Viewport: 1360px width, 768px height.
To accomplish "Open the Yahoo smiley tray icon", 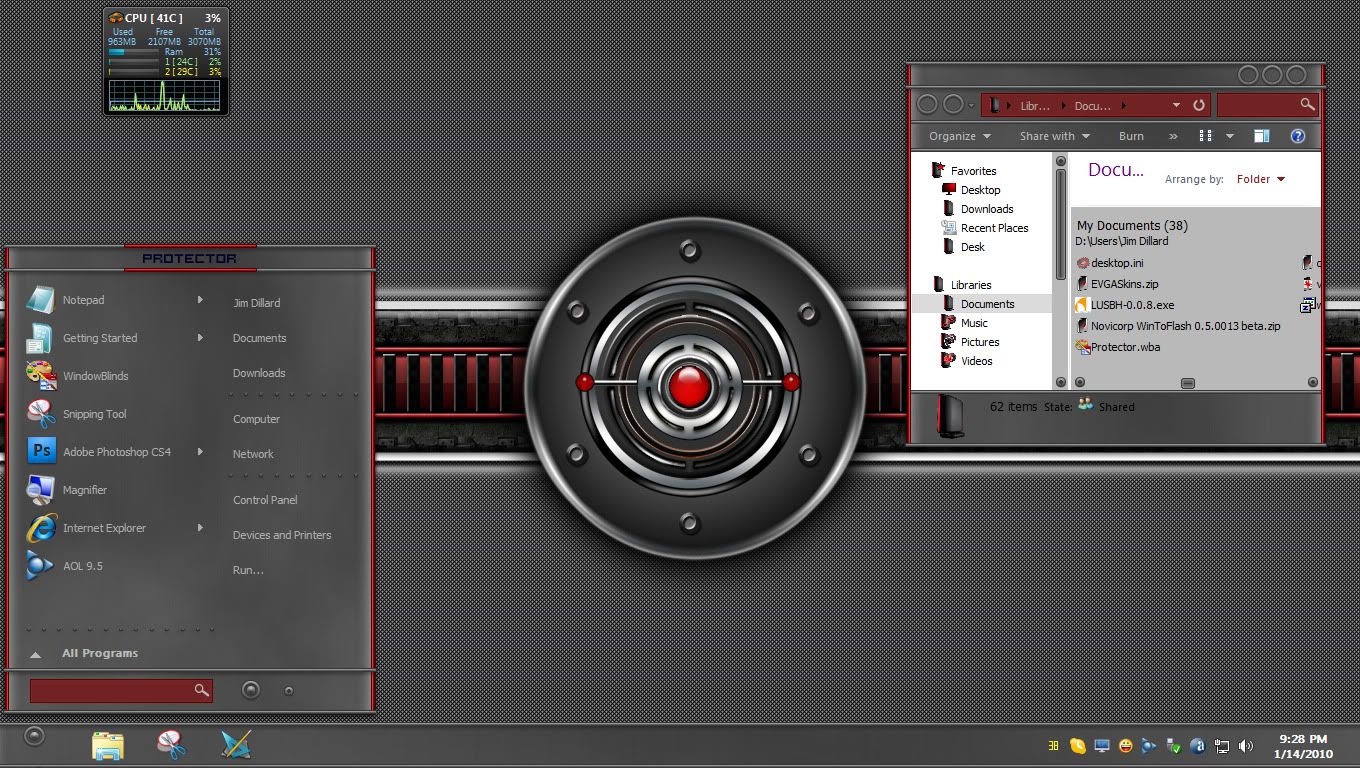I will 1126,746.
